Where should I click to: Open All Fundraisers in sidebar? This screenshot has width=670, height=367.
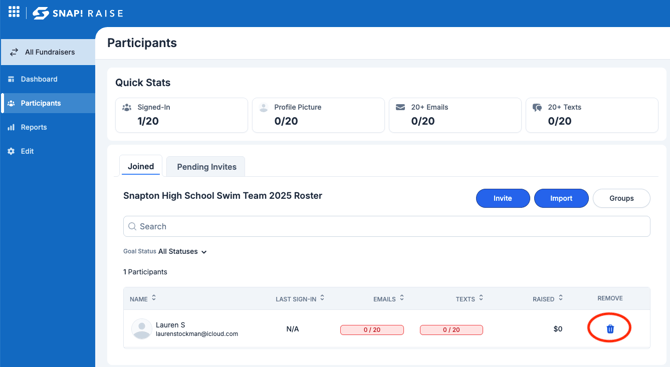click(48, 52)
